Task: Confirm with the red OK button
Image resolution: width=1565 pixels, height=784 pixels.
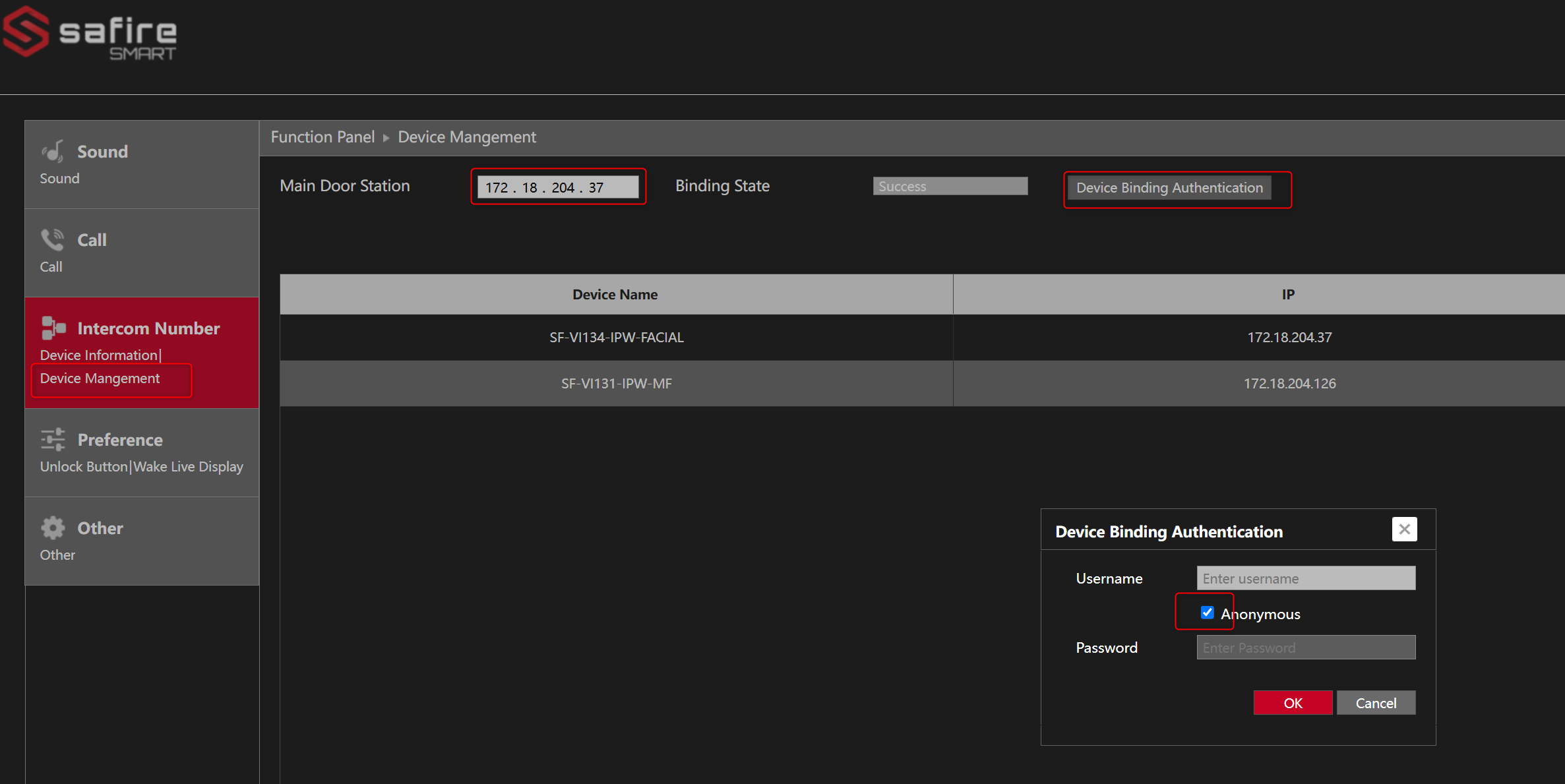Action: 1293,703
